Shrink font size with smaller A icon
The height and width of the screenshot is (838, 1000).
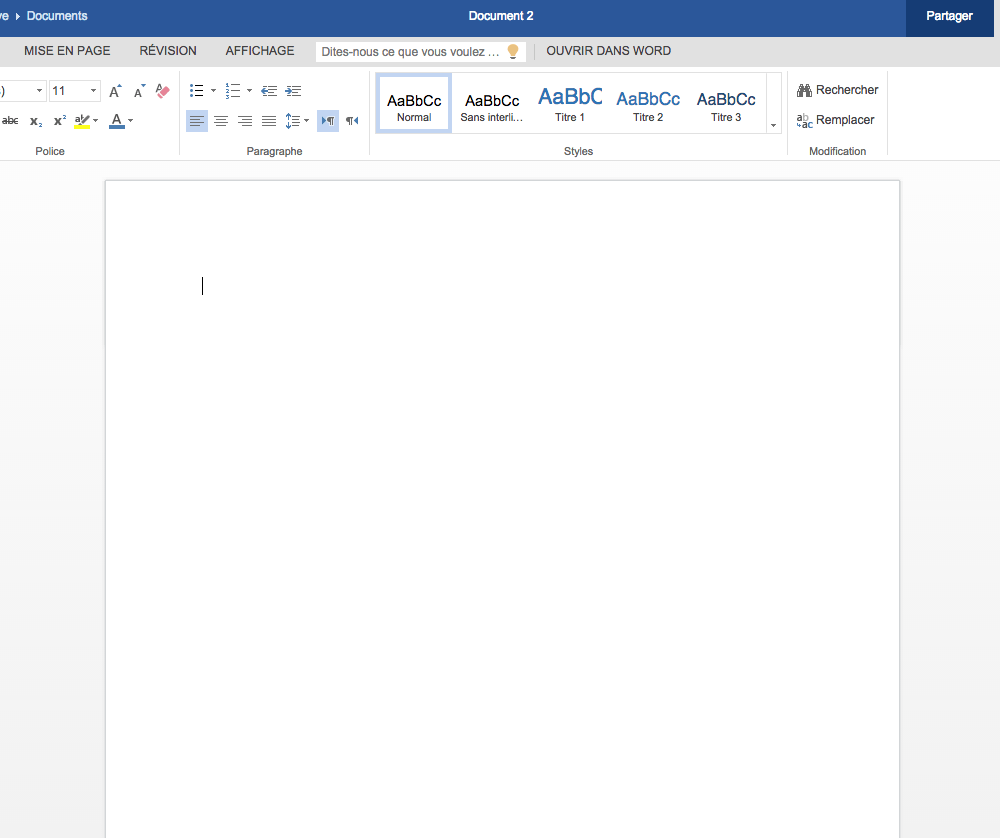(x=140, y=91)
